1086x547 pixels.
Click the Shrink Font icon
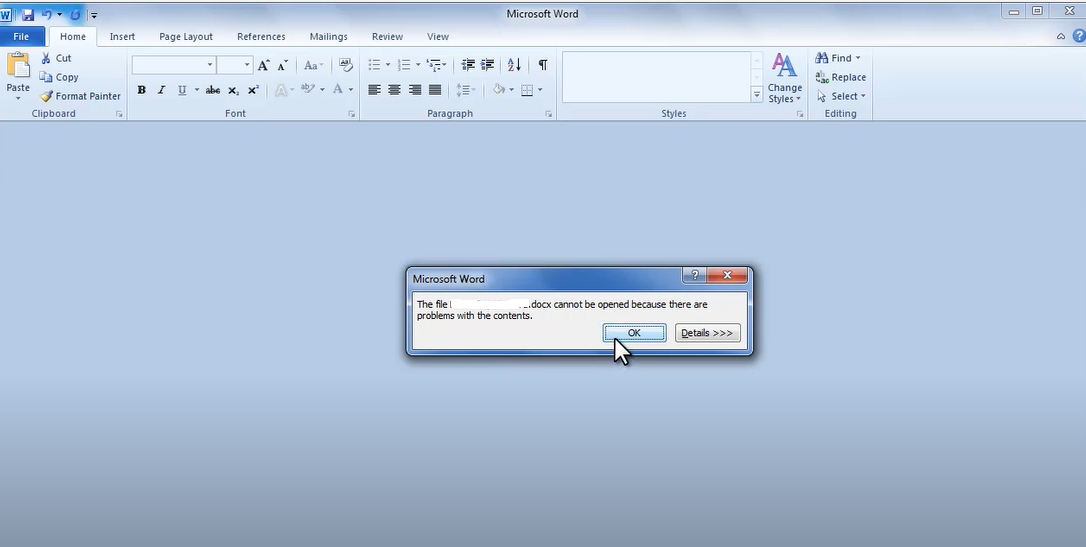coord(283,65)
